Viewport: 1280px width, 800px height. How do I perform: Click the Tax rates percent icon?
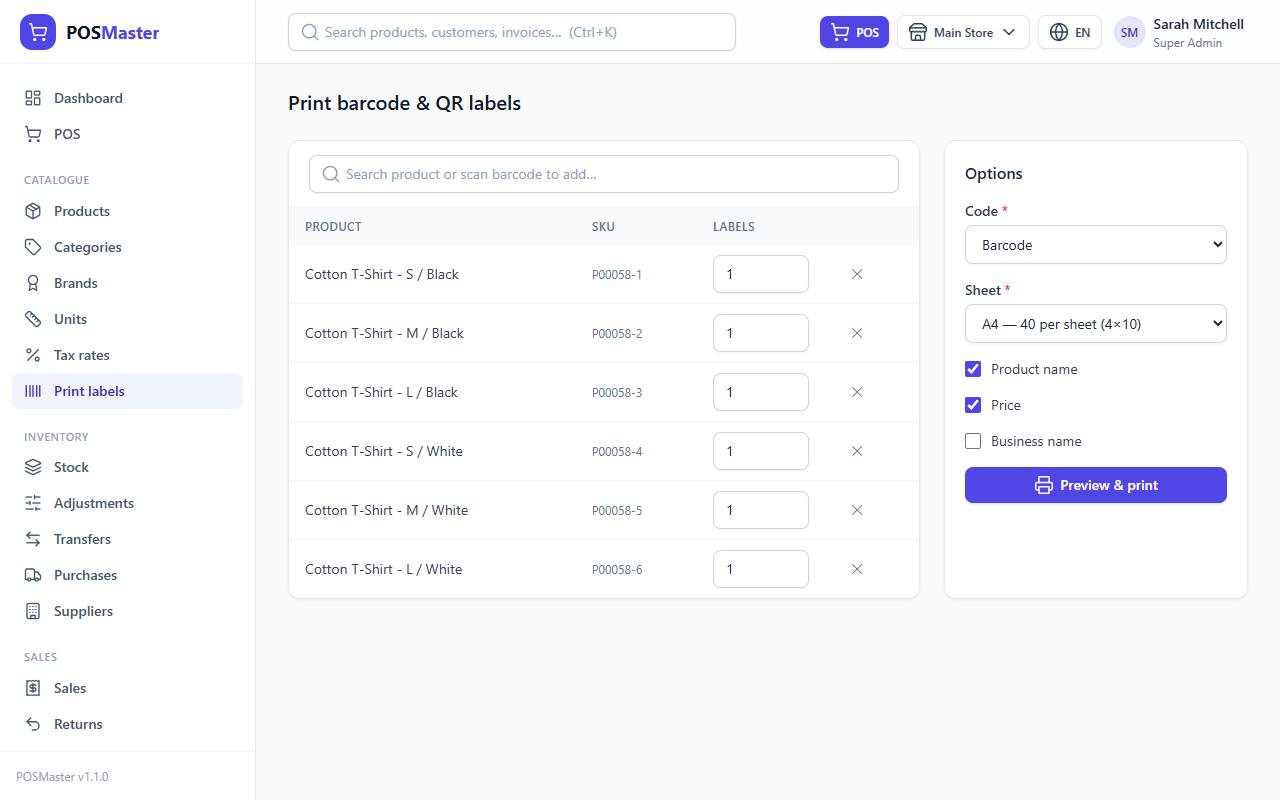[33, 355]
